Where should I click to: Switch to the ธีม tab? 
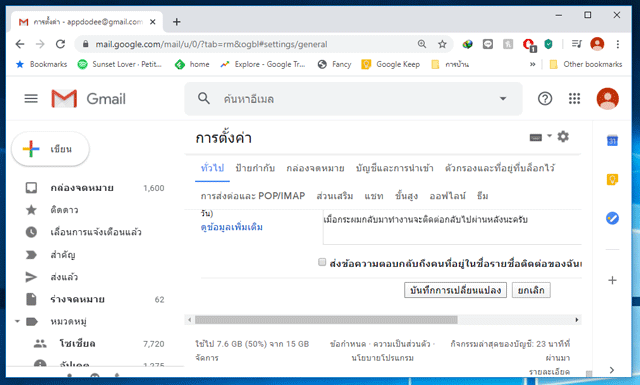(482, 196)
